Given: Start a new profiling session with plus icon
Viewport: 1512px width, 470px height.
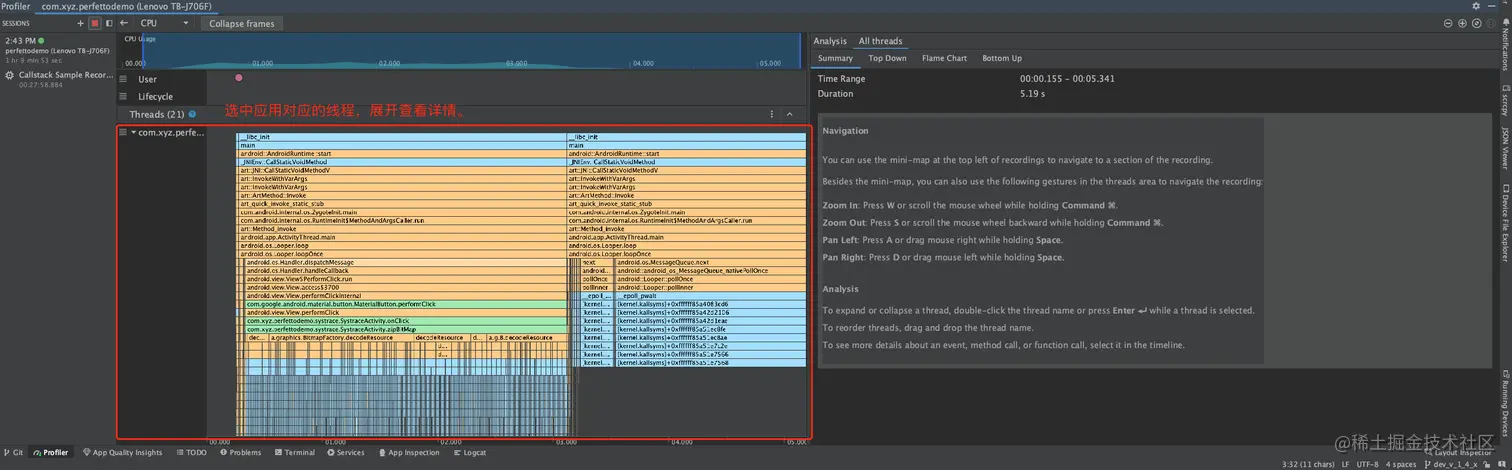Looking at the screenshot, I should click(x=81, y=22).
